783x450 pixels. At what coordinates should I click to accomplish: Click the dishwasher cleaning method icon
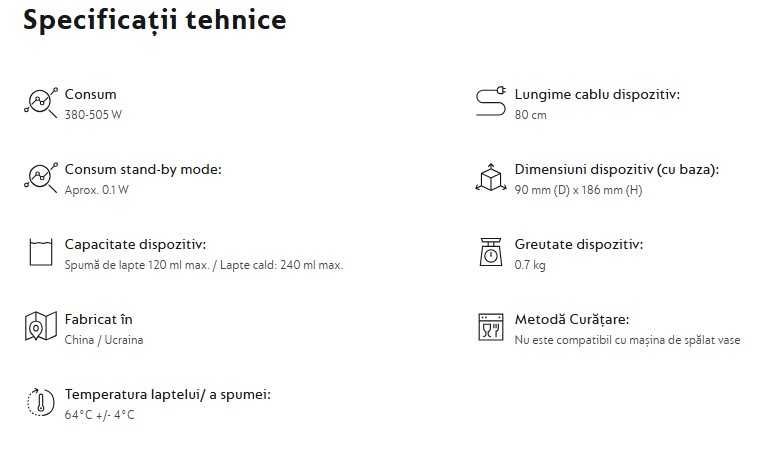click(x=490, y=327)
